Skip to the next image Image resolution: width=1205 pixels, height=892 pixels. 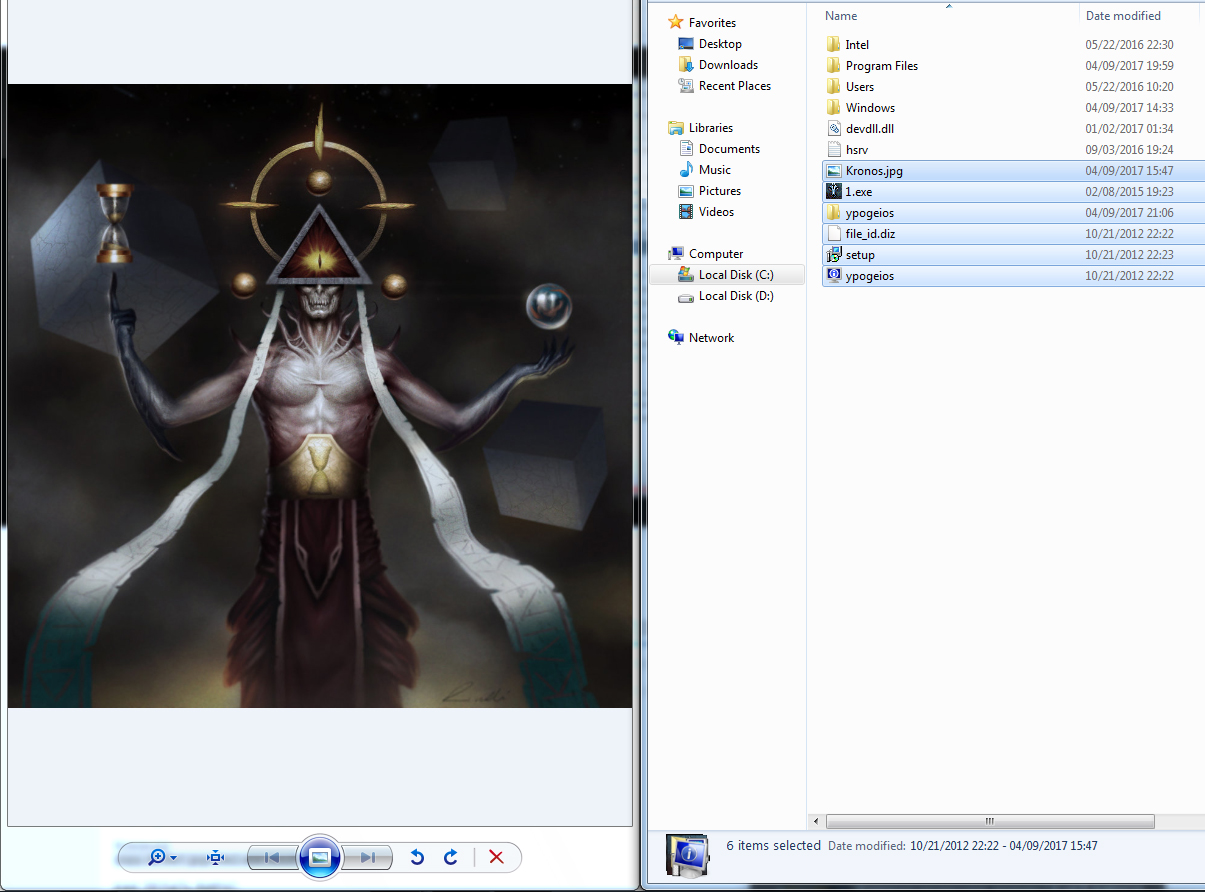coord(368,857)
